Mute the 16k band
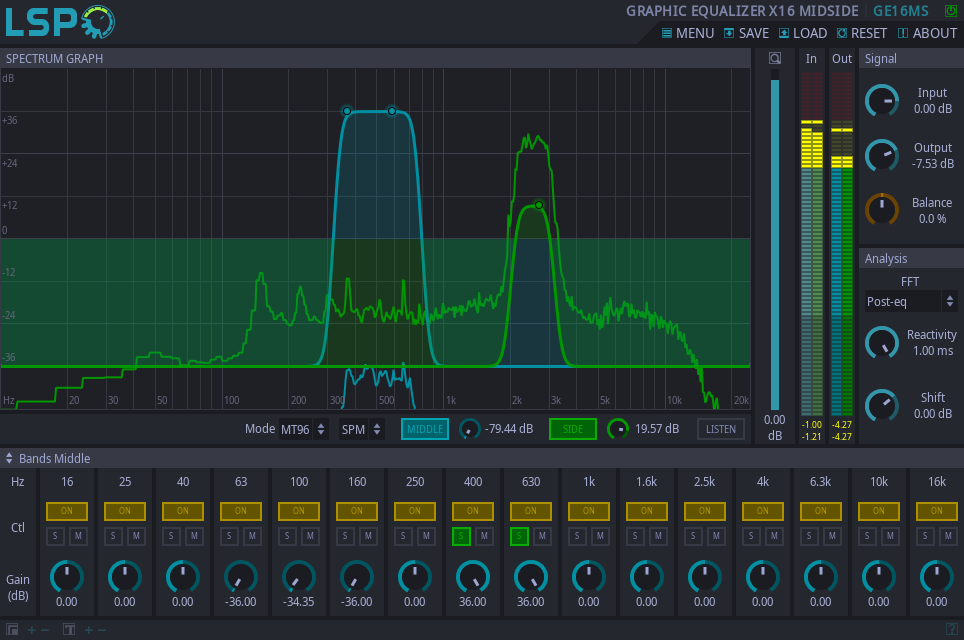Viewport: 964px width, 640px height. 948,536
